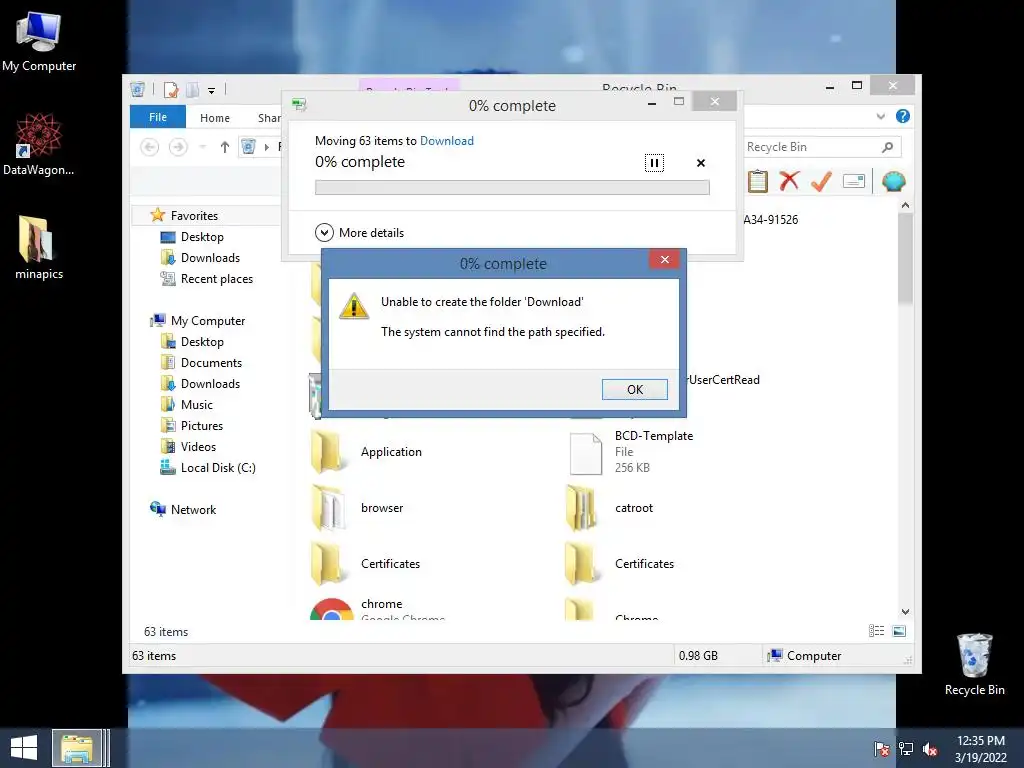Select Desktop under Favorites
This screenshot has height=768, width=1024.
point(202,236)
